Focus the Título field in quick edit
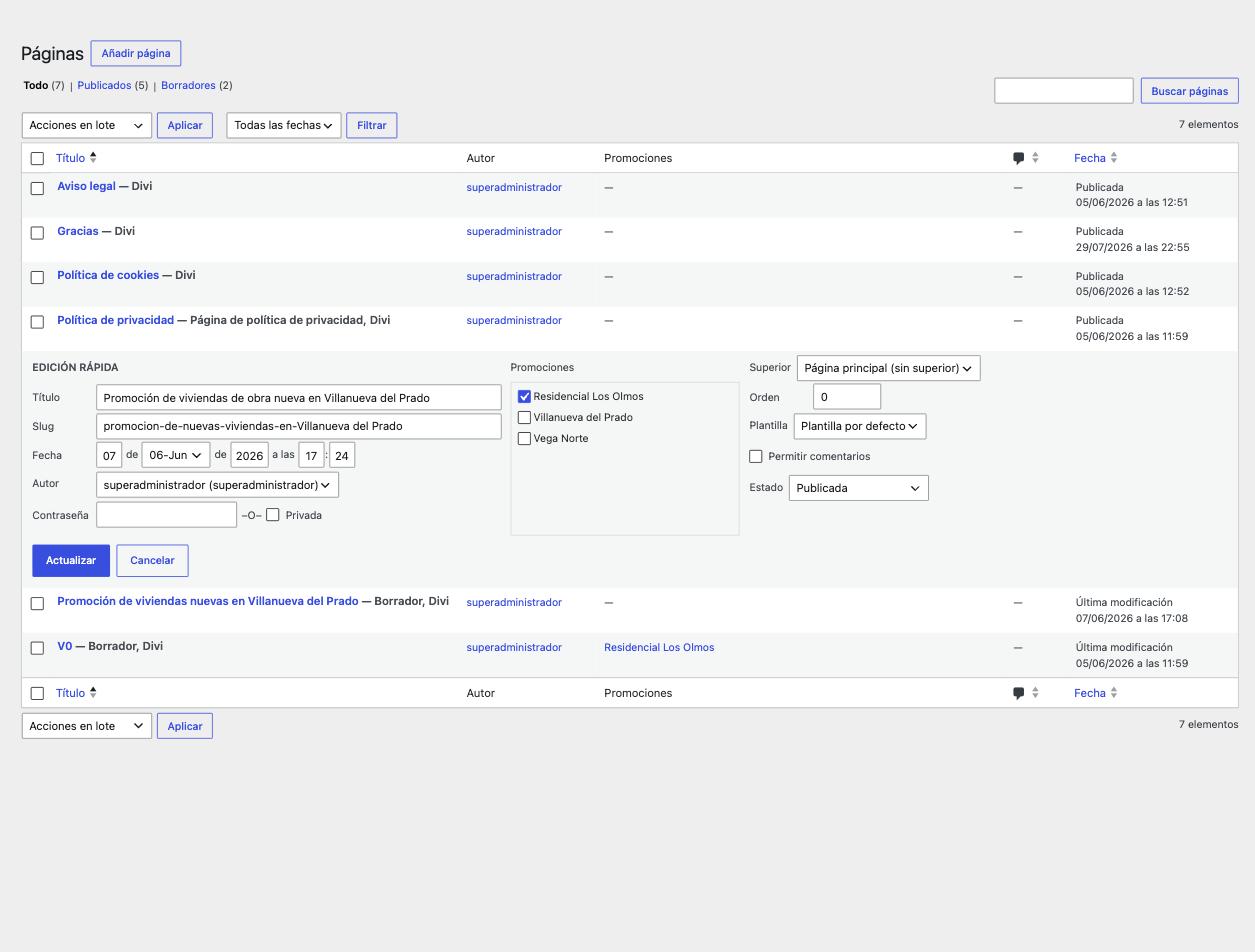1255x952 pixels. point(299,398)
